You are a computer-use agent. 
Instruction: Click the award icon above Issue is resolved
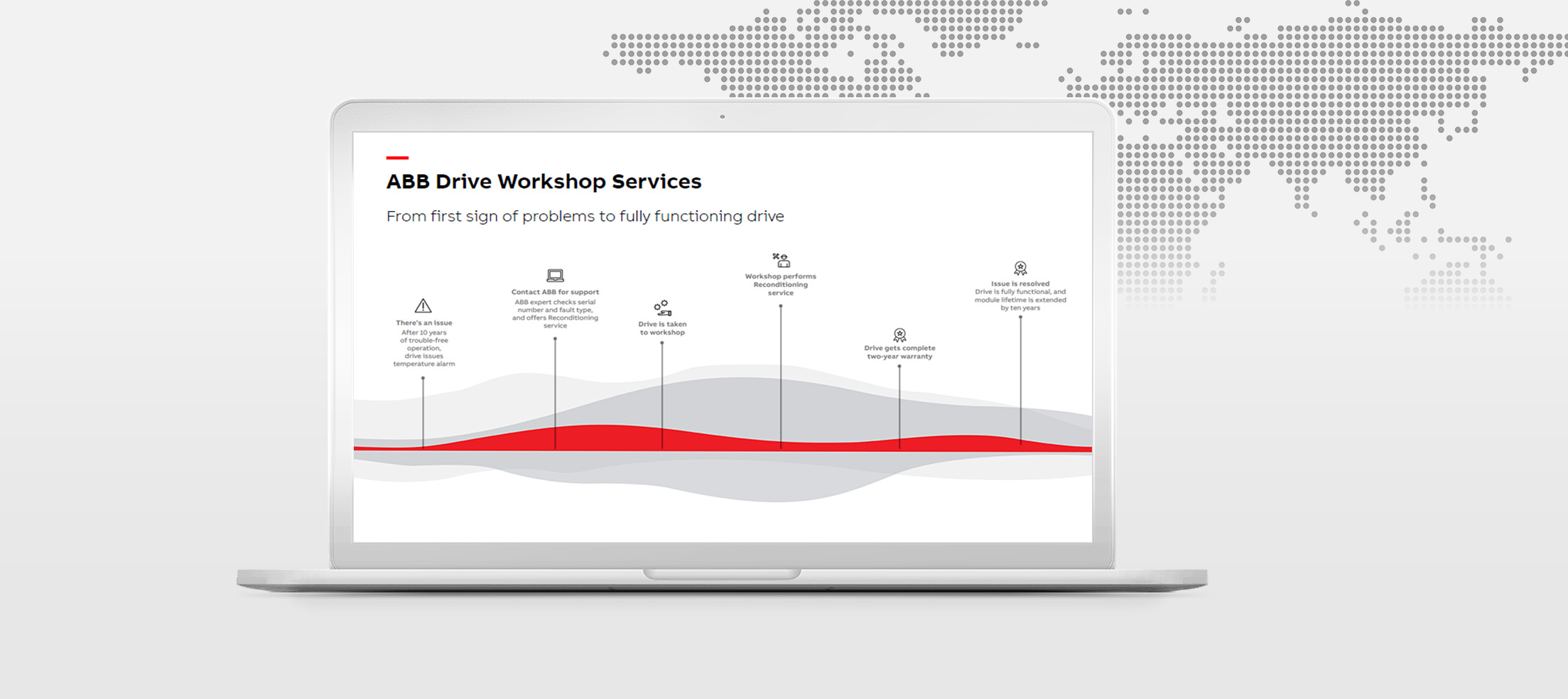1021,269
